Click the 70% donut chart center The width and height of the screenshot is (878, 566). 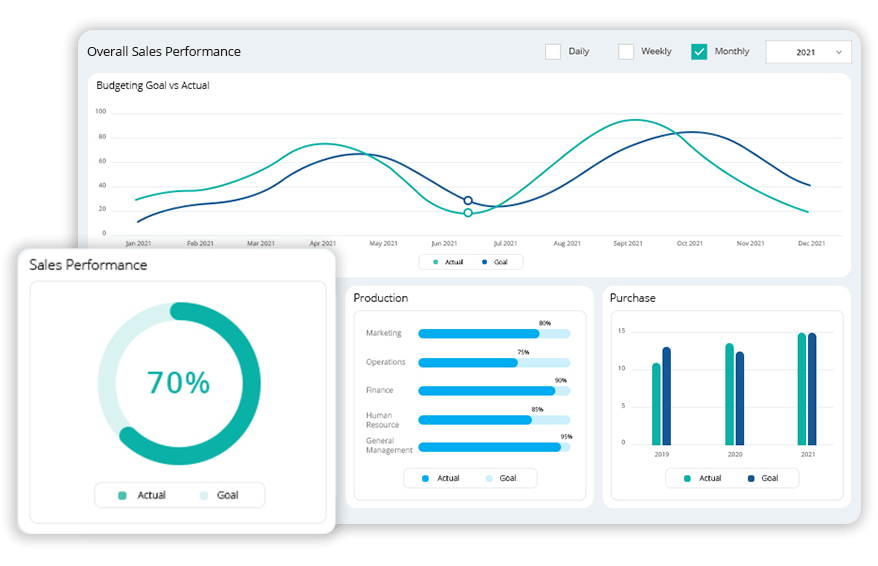coord(179,383)
